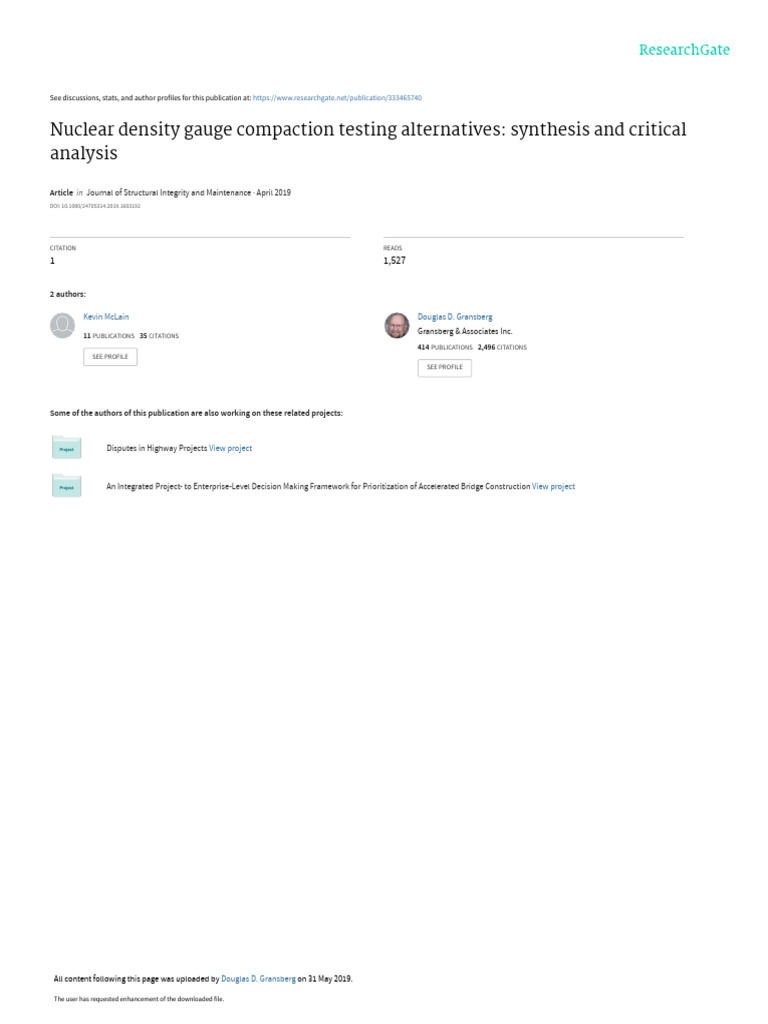The image size is (768, 1024).
Task: Click the DOI line below the journal name
Action: point(95,205)
